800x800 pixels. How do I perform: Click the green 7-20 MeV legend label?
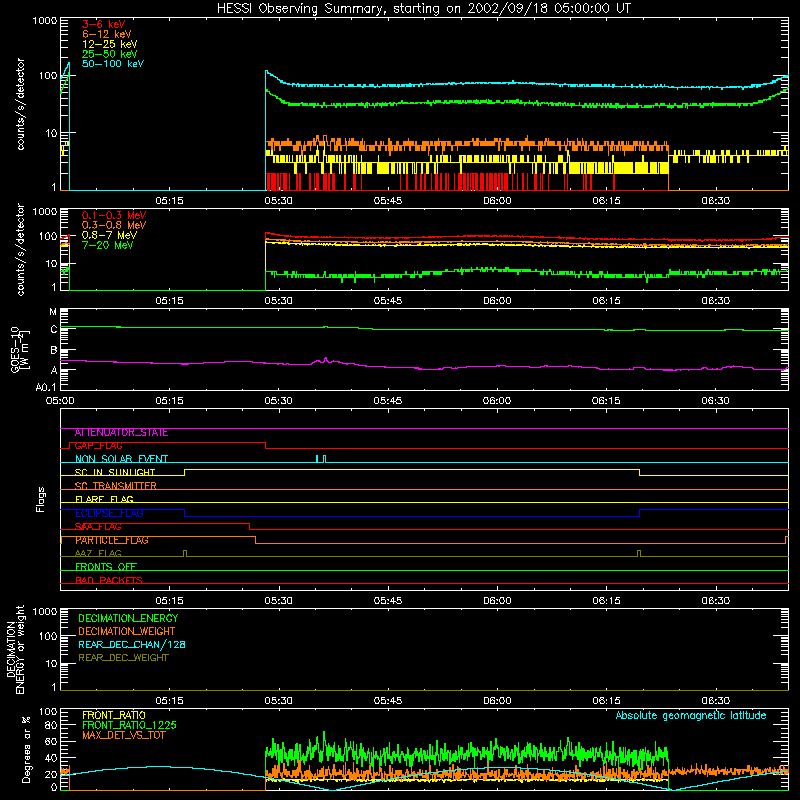[x=107, y=245]
